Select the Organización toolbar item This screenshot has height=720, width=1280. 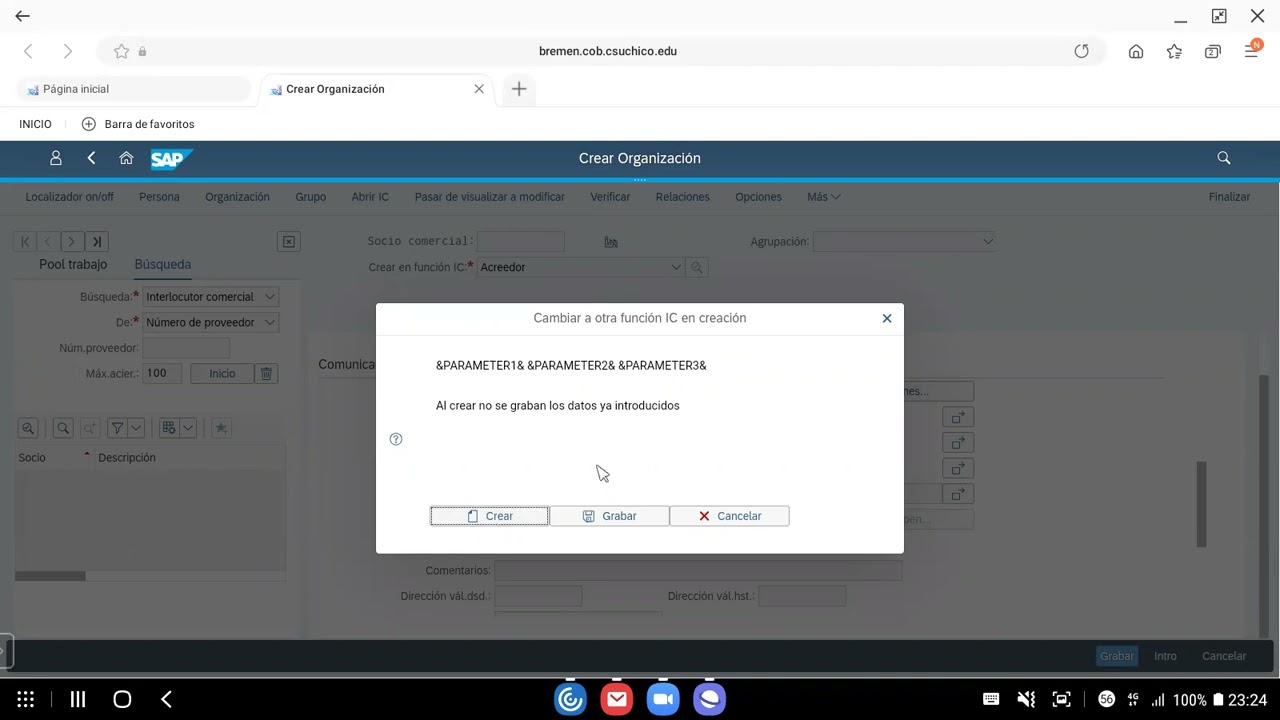click(237, 197)
